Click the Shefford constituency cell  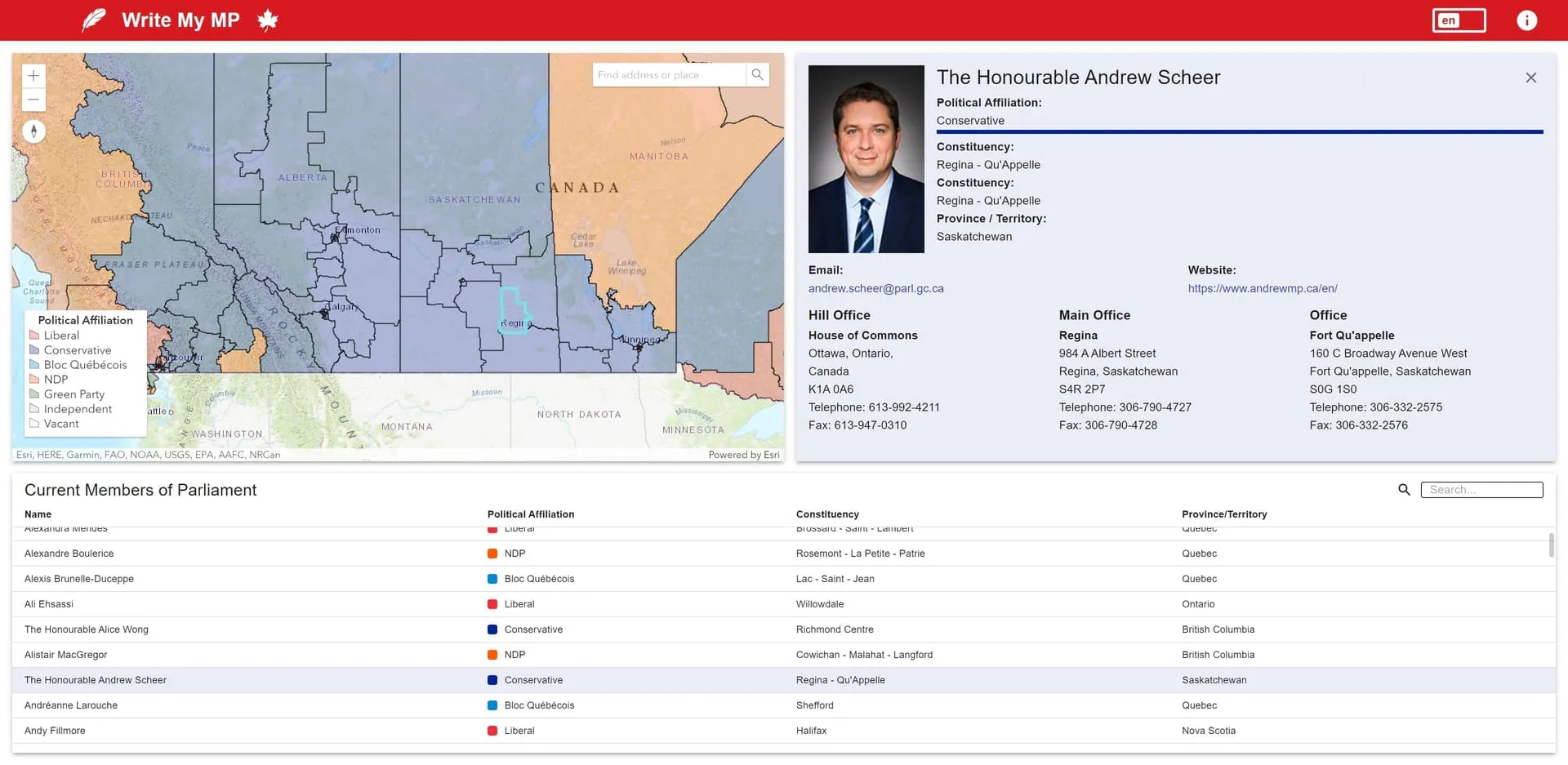(815, 705)
